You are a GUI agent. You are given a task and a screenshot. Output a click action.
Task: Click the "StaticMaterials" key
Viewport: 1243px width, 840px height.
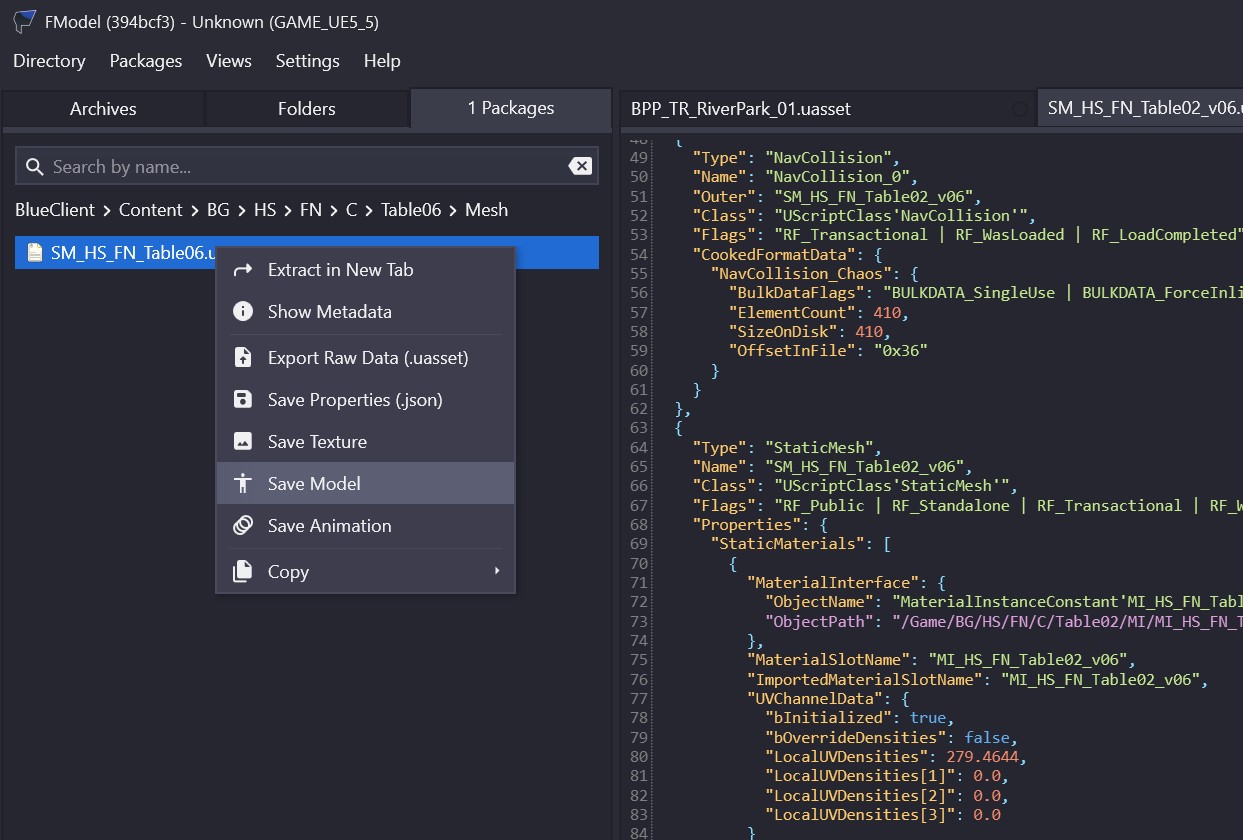pos(789,544)
